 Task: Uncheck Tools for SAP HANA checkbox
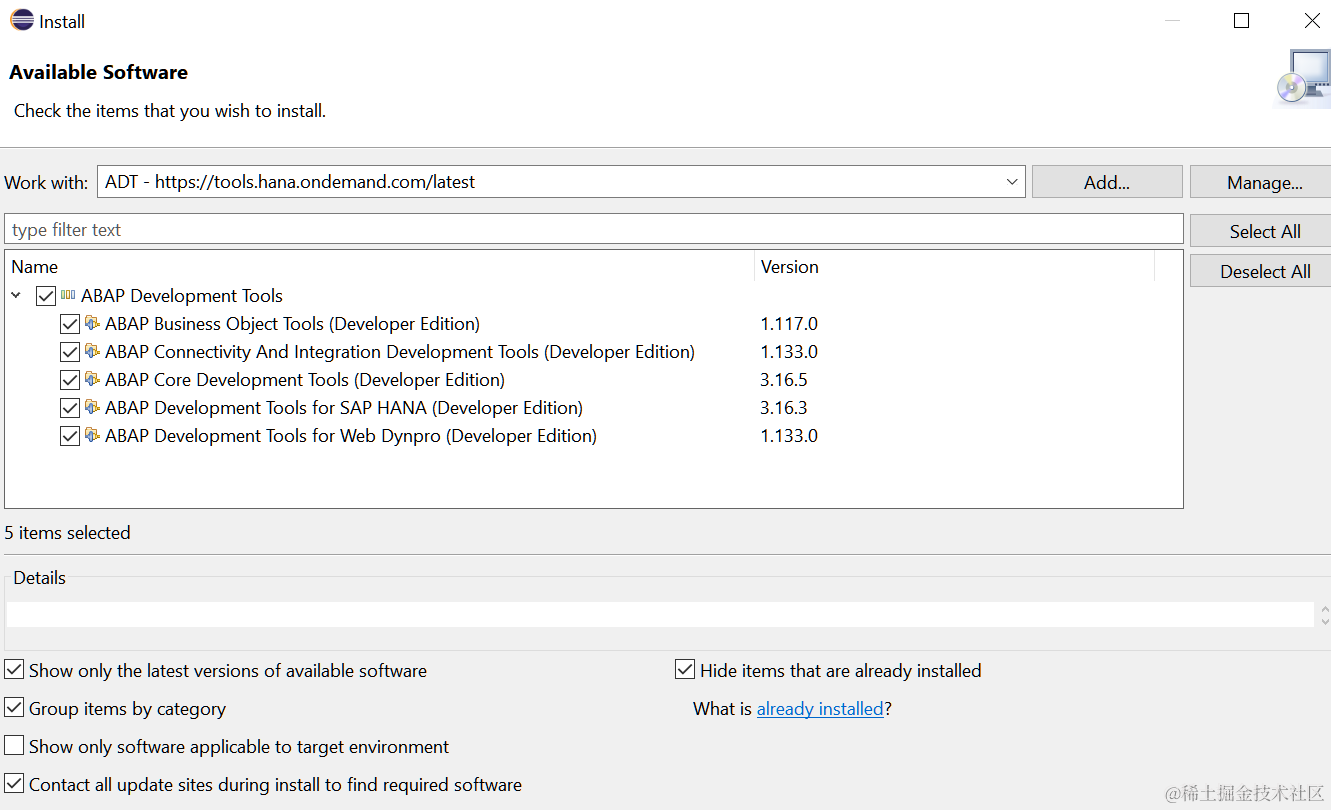click(70, 408)
